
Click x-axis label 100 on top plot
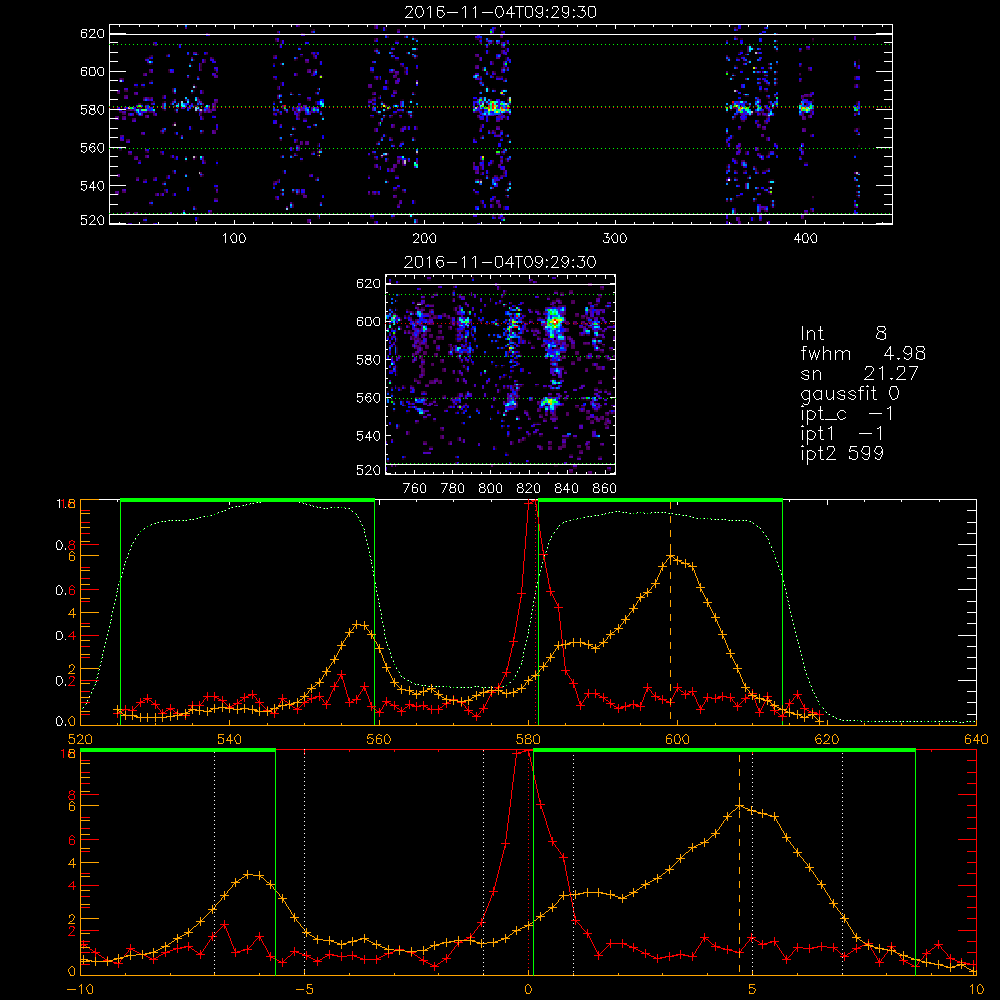(234, 239)
